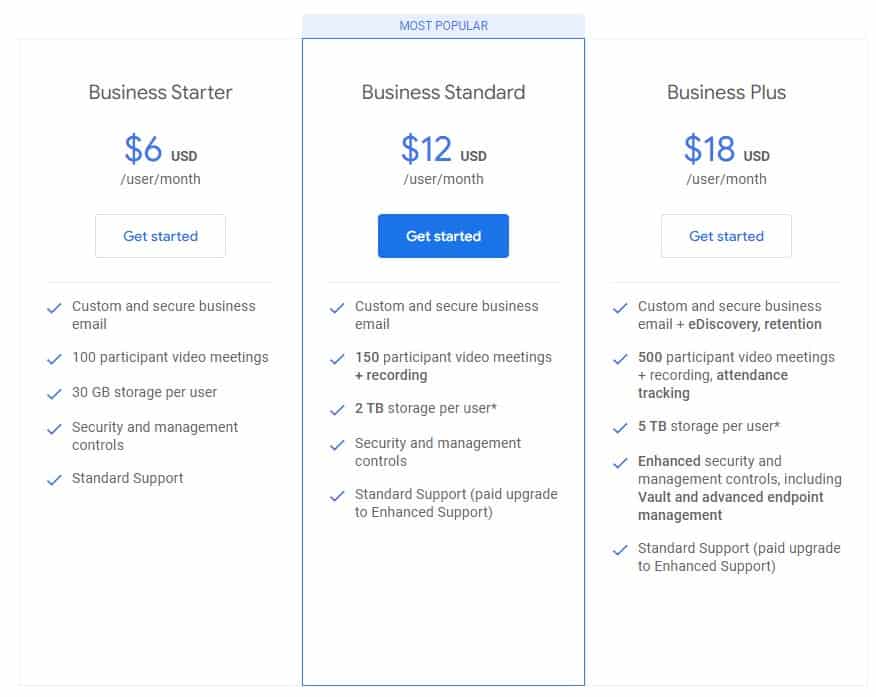Click checkmark beside Enhanced security and management controls
Viewport: 876px width, 697px height.
620,462
